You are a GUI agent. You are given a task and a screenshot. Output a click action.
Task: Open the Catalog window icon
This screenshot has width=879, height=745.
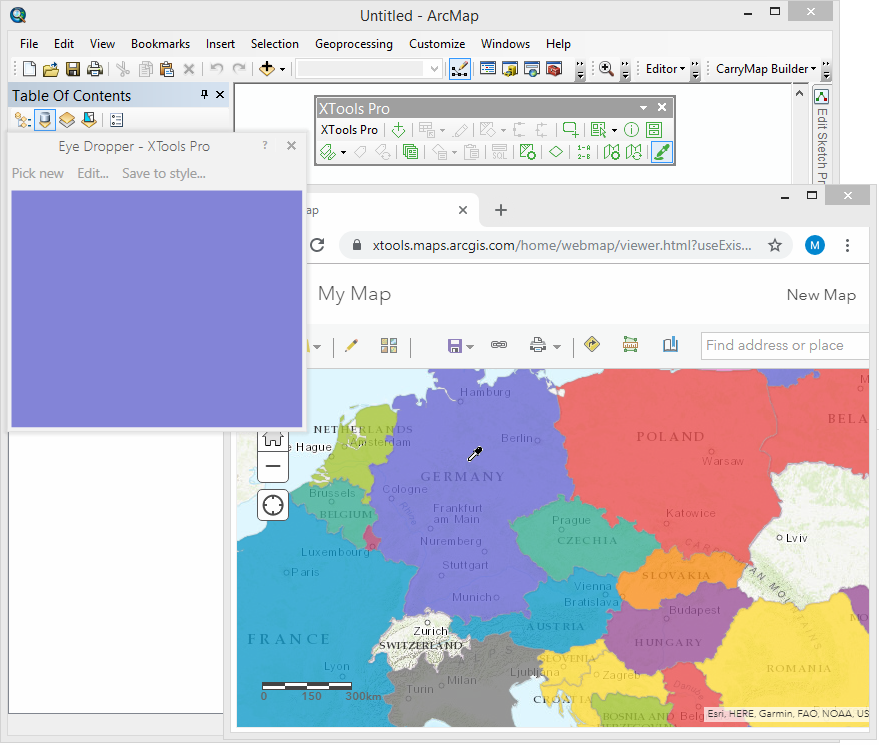click(510, 69)
